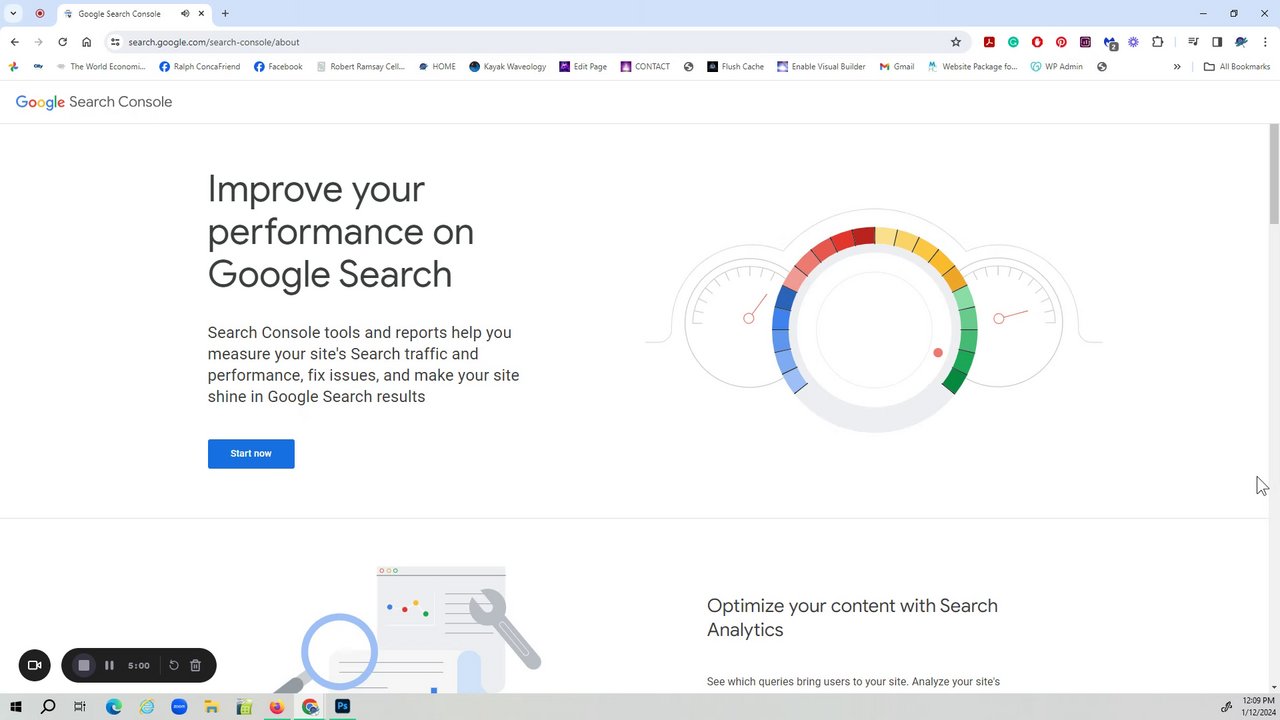This screenshot has width=1280, height=720.
Task: Open the Malwarebytes extension with badge 2
Action: 1110,42
